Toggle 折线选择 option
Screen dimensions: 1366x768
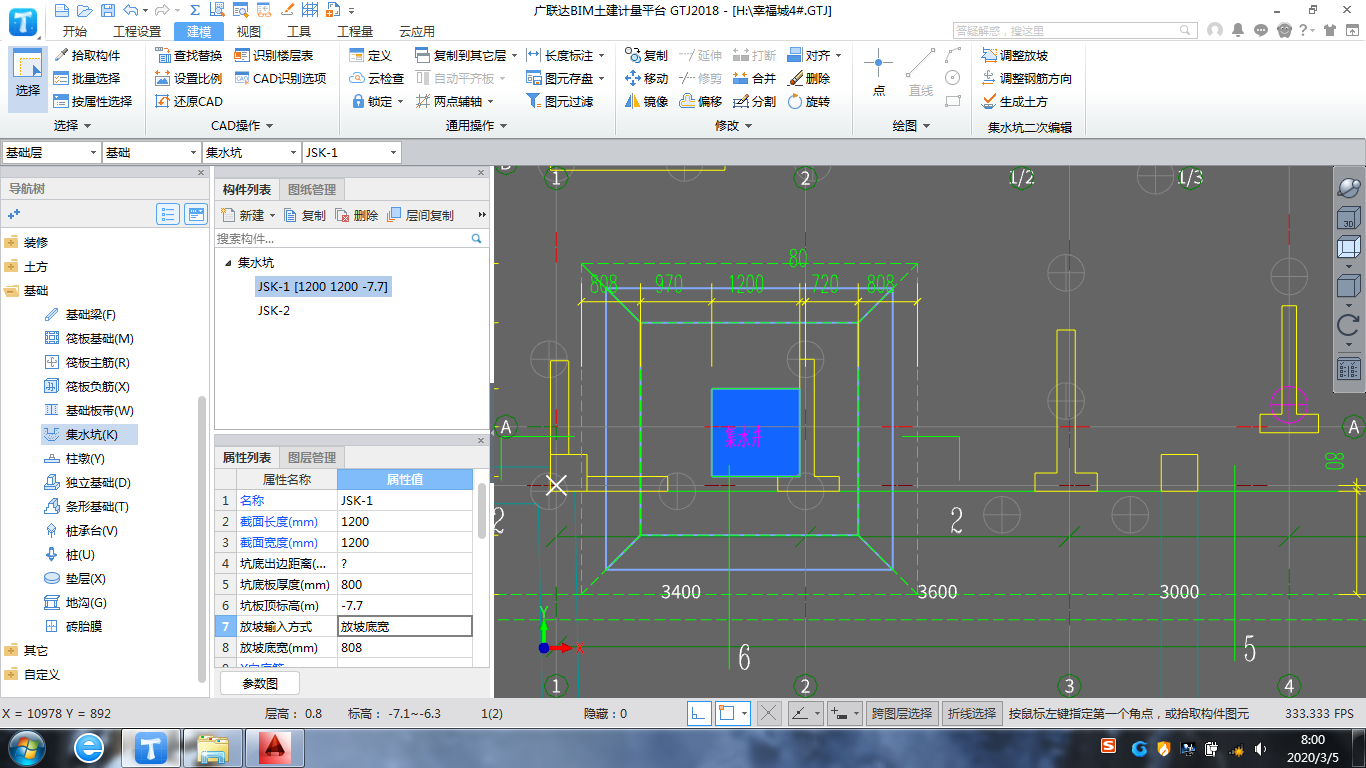[x=973, y=713]
